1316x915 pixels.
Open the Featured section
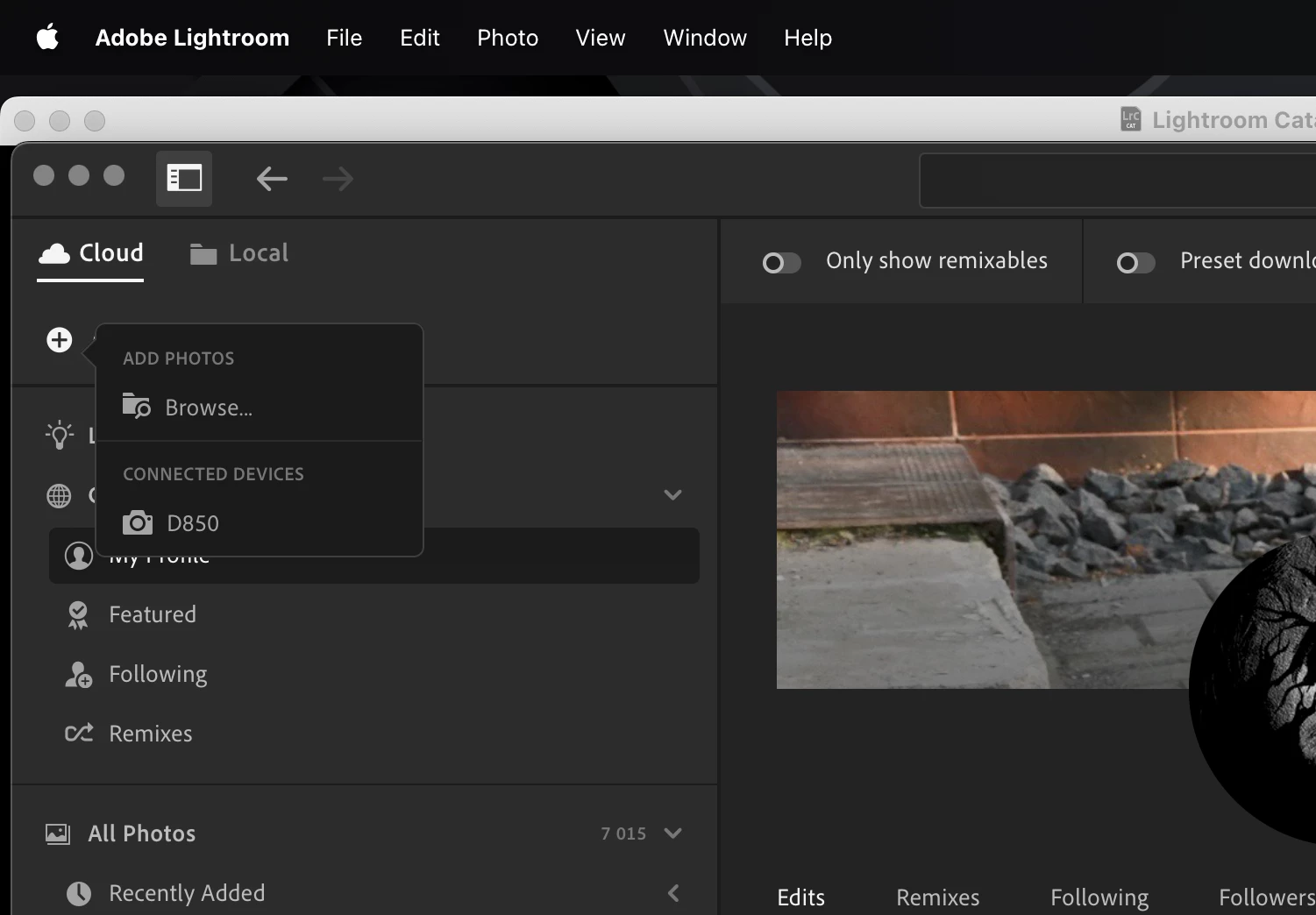click(374, 615)
